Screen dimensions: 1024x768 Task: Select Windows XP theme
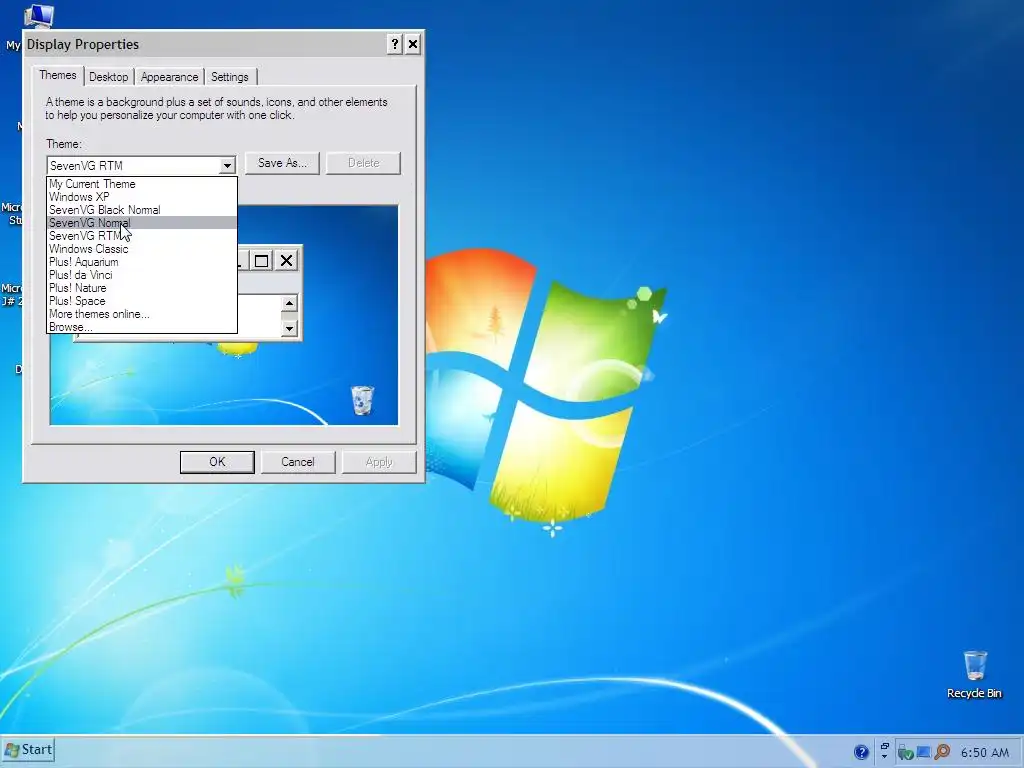coord(142,197)
